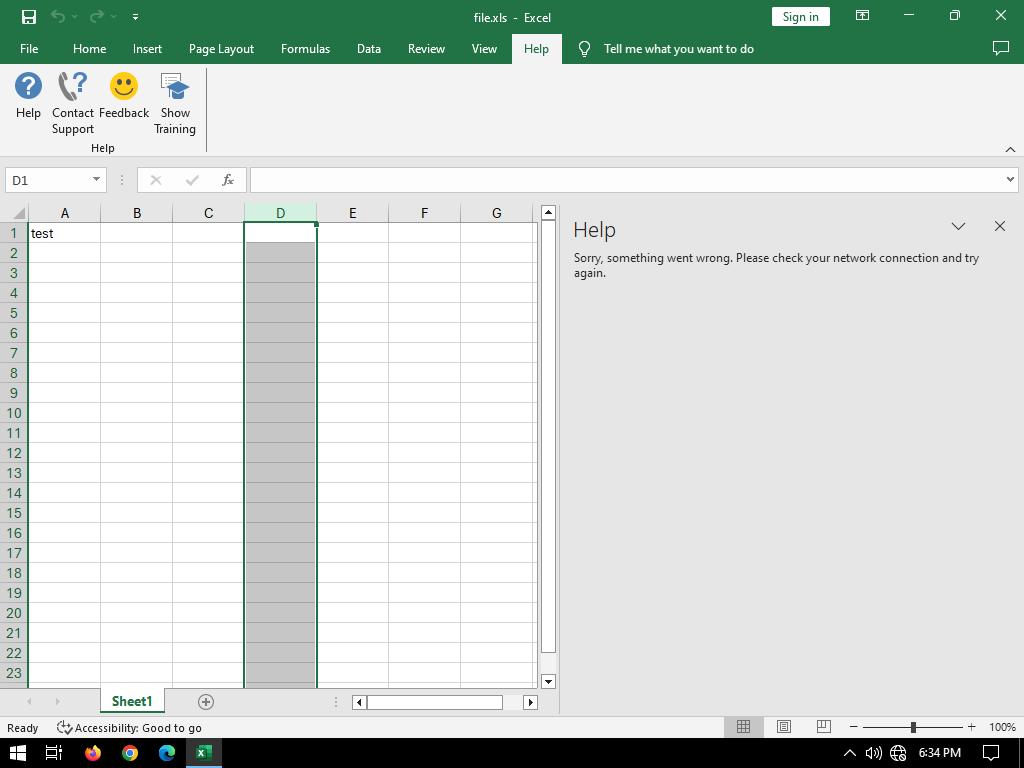Image resolution: width=1024 pixels, height=768 pixels.
Task: Click the Save icon in the title bar
Action: 29,17
